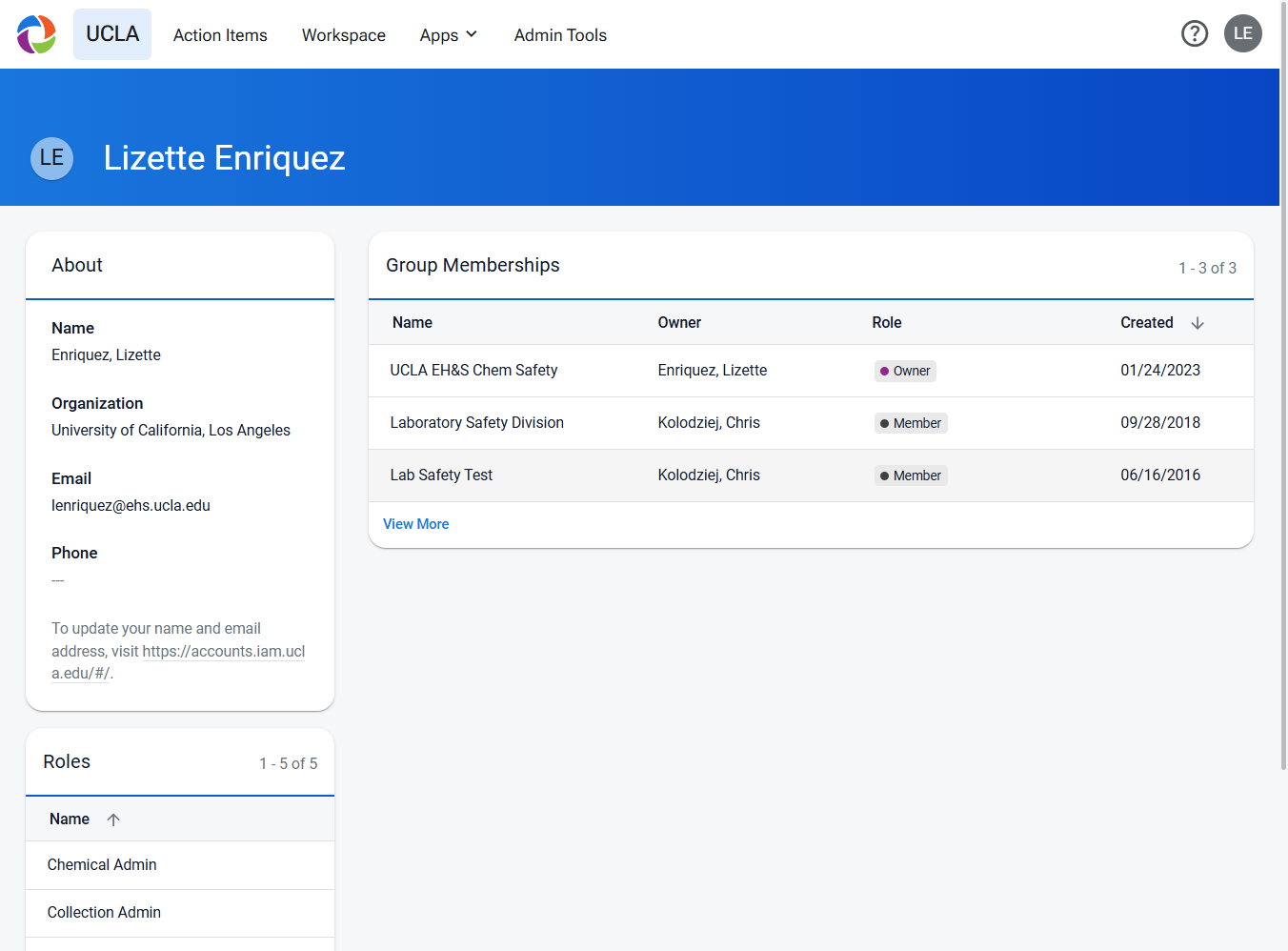The height and width of the screenshot is (951, 1288).
Task: Click University of California, Los Angeles text
Action: click(171, 431)
